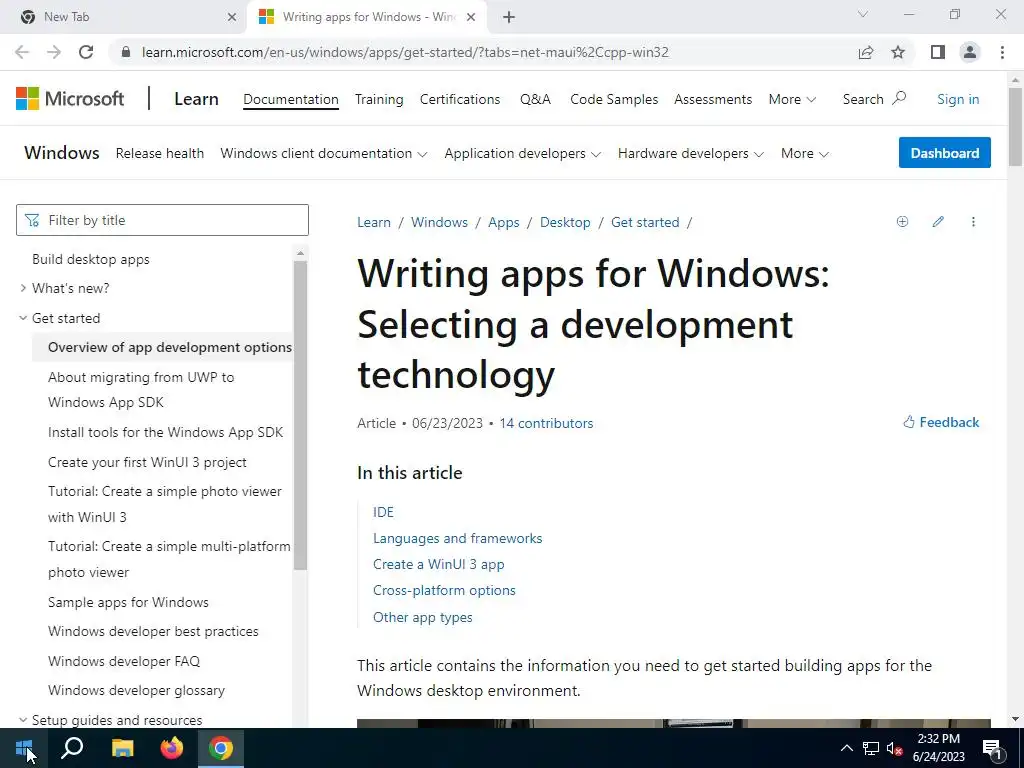Click the taskbar clock and date
Screen dimensions: 1024x768
938,748
